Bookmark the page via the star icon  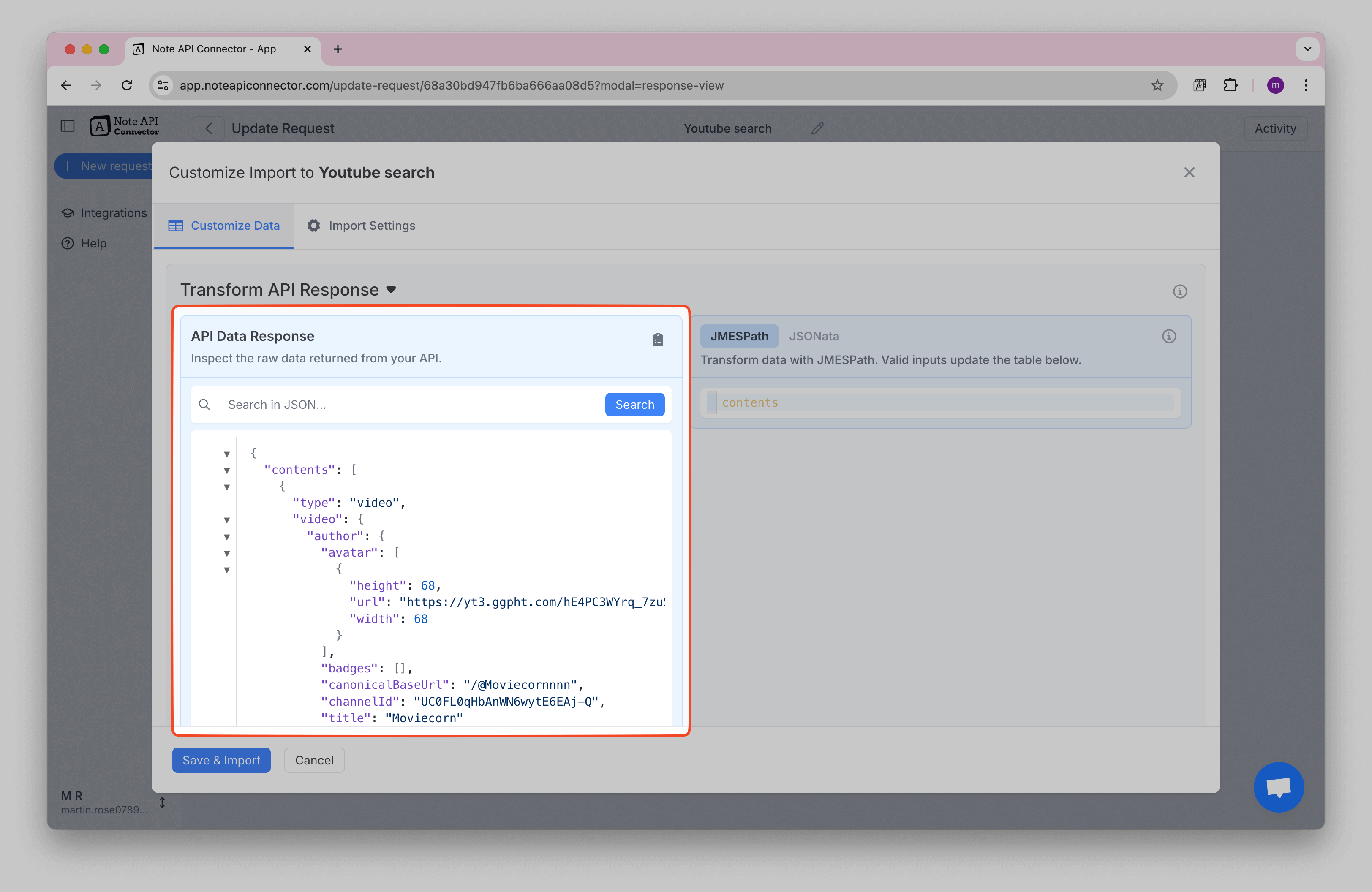point(1157,85)
